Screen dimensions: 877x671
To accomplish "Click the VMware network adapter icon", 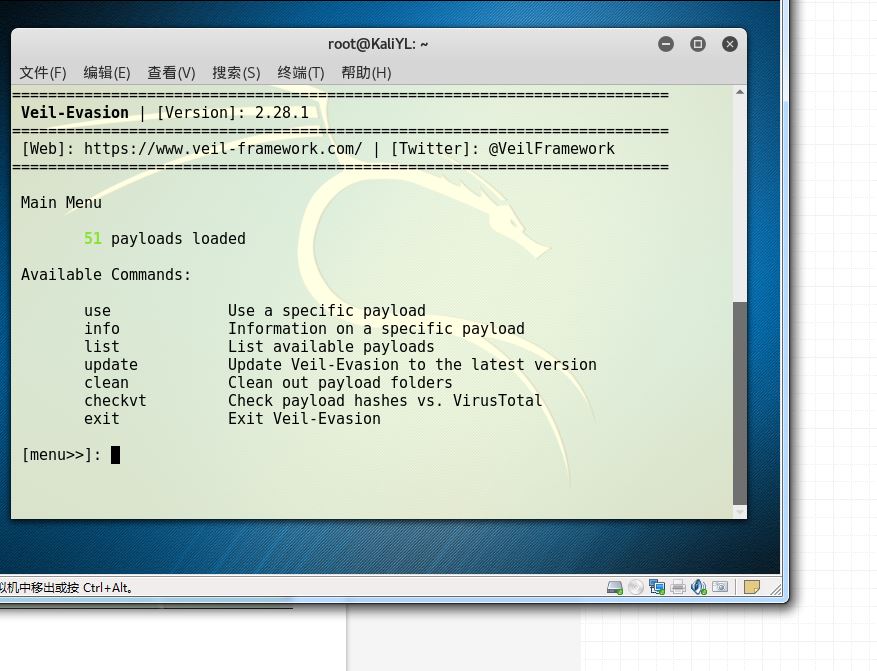I will point(657,587).
